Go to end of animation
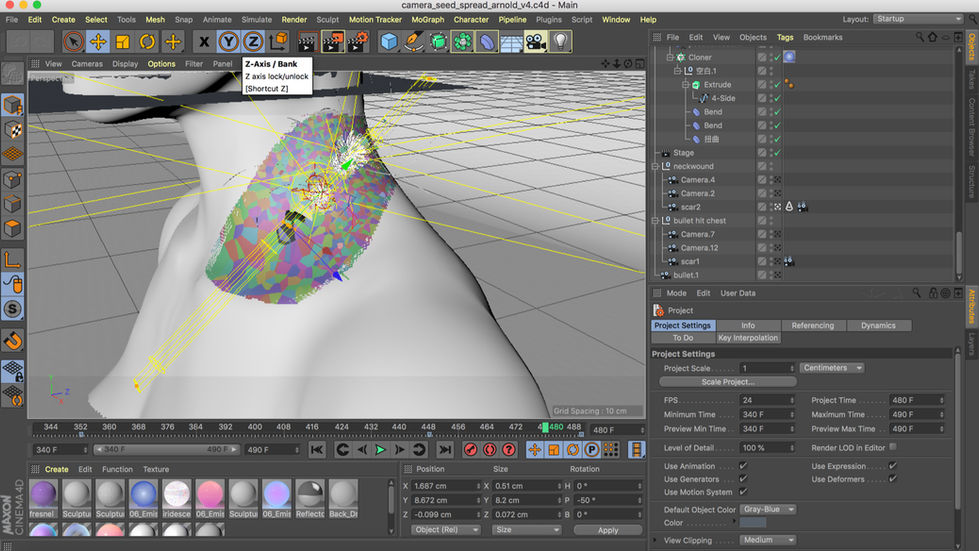Image resolution: width=979 pixels, height=551 pixels. coord(445,449)
